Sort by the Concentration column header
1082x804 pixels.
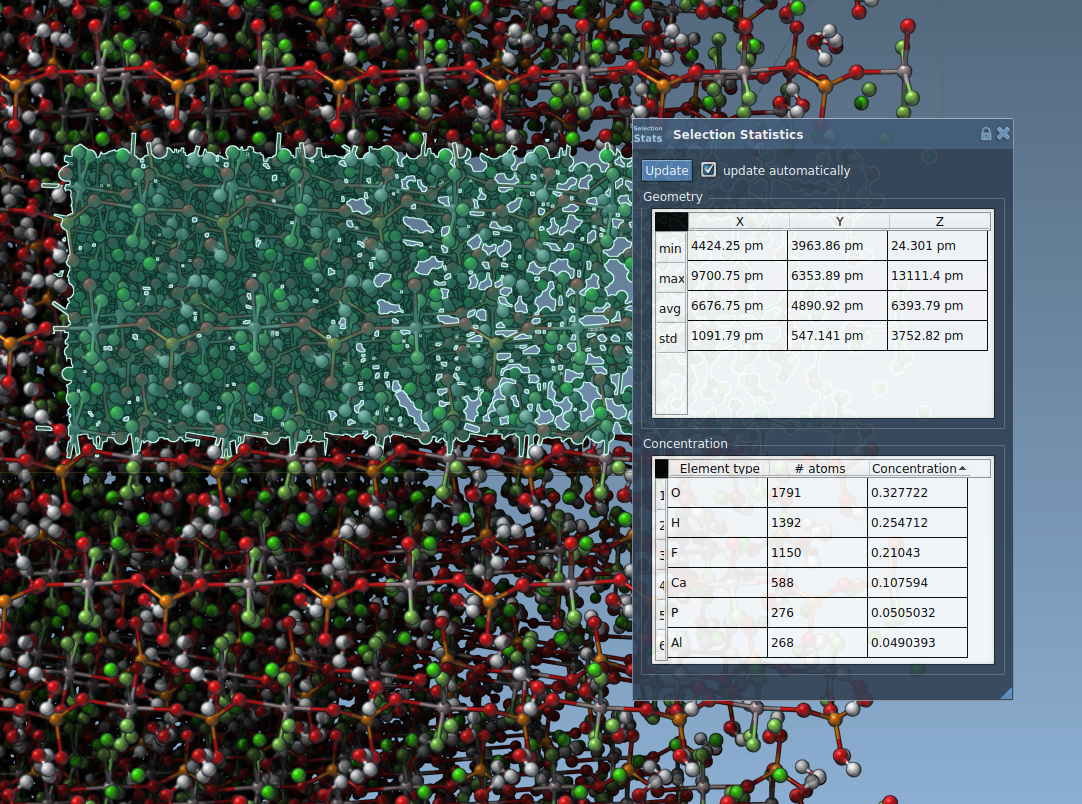pos(918,468)
